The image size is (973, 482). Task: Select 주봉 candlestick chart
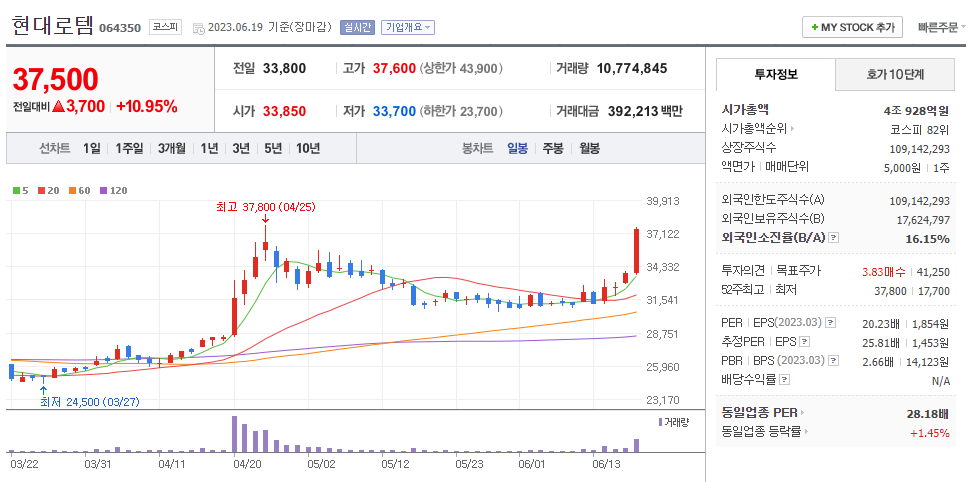tap(553, 149)
